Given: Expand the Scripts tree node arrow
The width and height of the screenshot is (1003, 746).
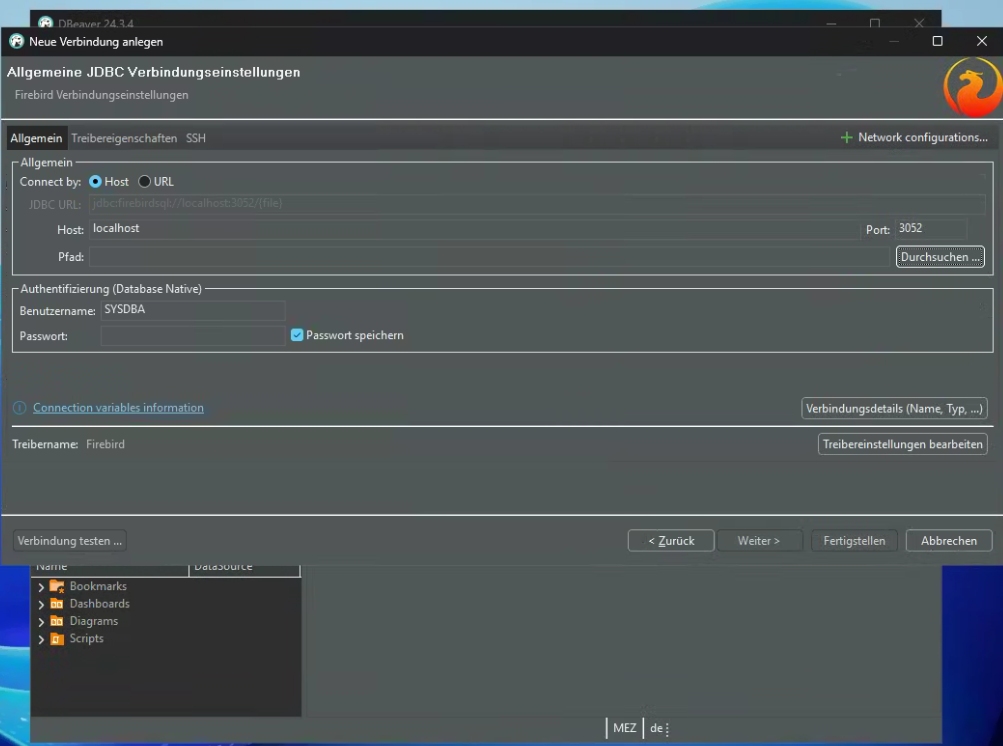Looking at the screenshot, I should [41, 639].
